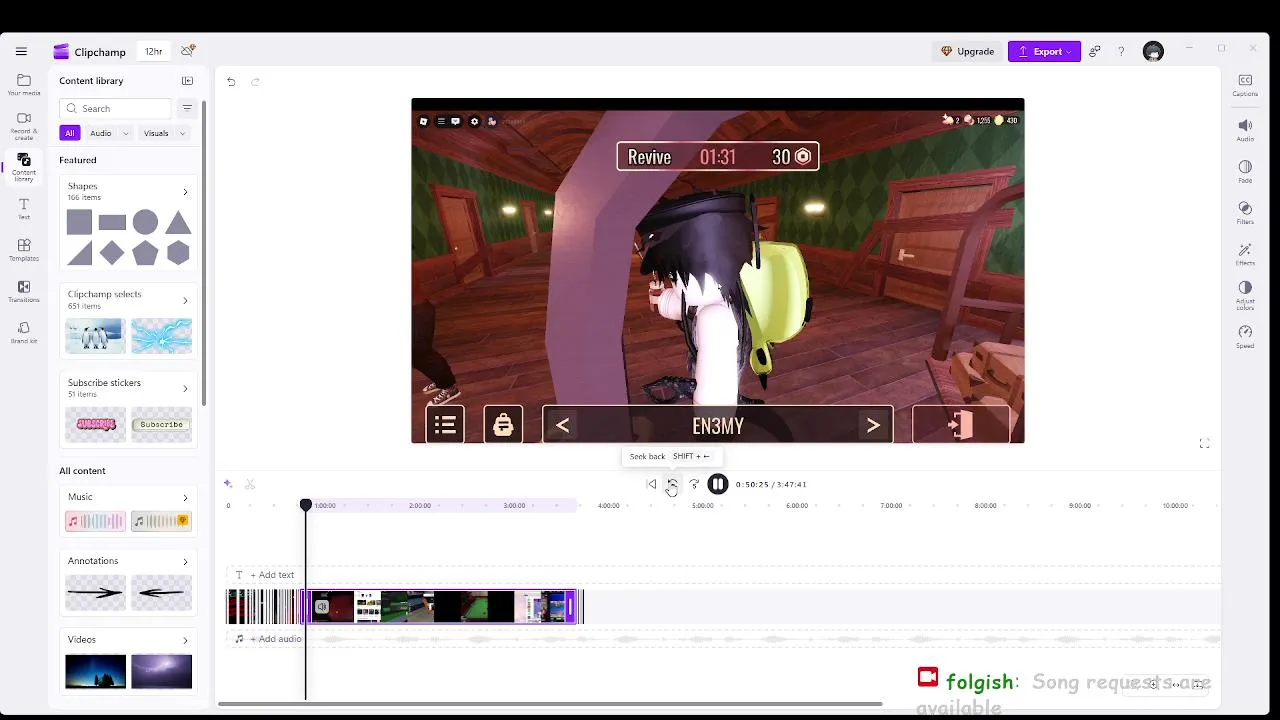Seek back five seconds
This screenshot has height=720, width=1280.
pyautogui.click(x=672, y=484)
